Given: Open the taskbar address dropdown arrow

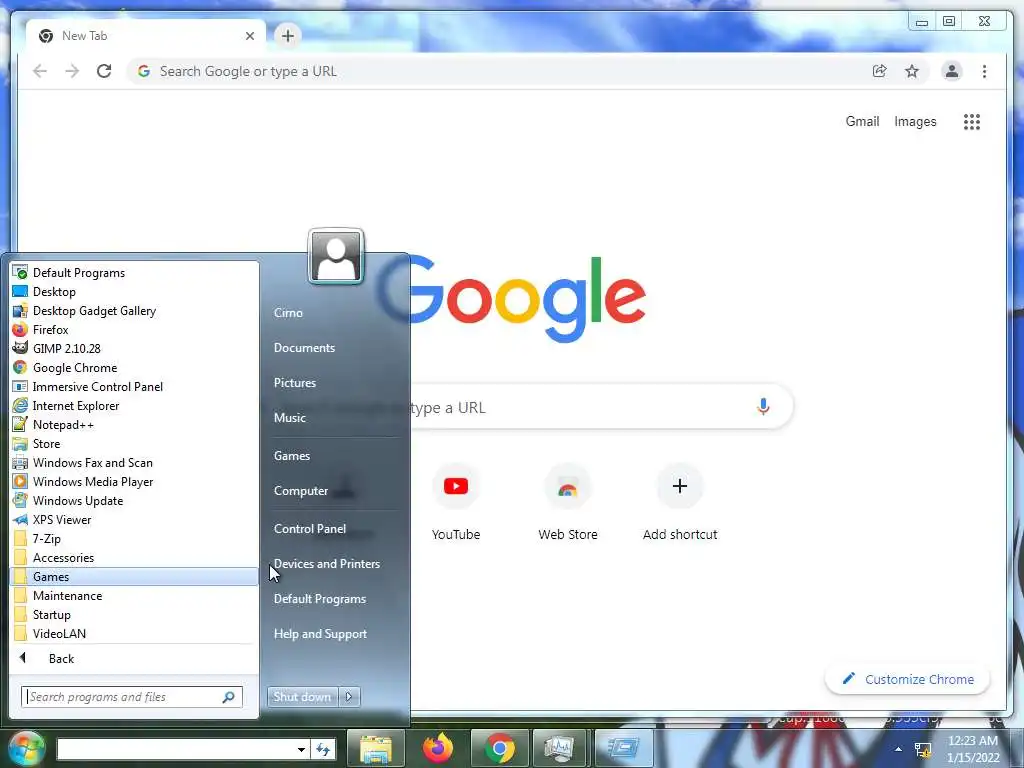Looking at the screenshot, I should click(300, 749).
